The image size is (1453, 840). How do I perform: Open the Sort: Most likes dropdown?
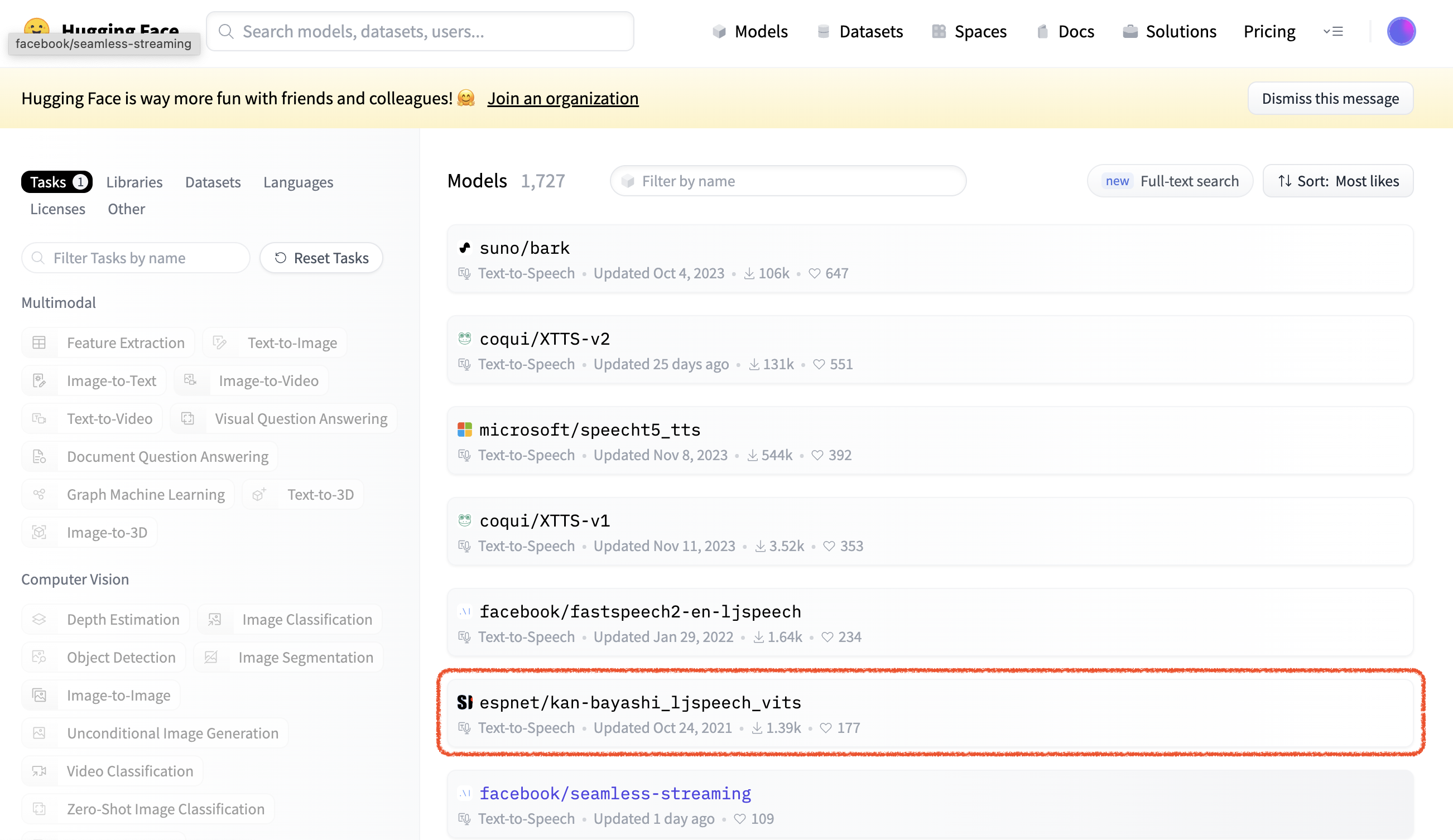click(x=1338, y=181)
